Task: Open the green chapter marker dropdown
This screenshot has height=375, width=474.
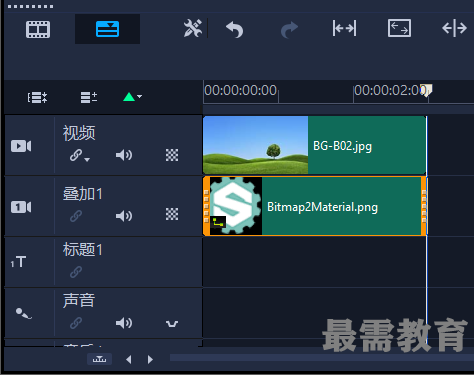Action: click(x=133, y=97)
